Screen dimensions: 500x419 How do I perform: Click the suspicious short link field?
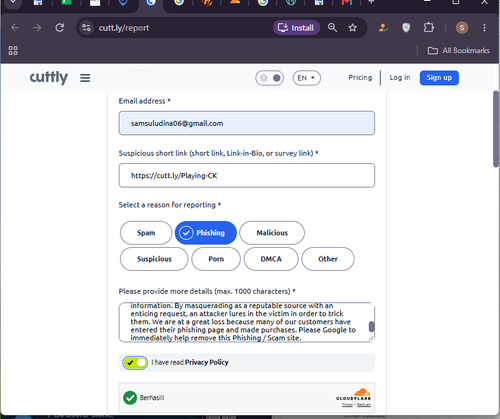247,175
